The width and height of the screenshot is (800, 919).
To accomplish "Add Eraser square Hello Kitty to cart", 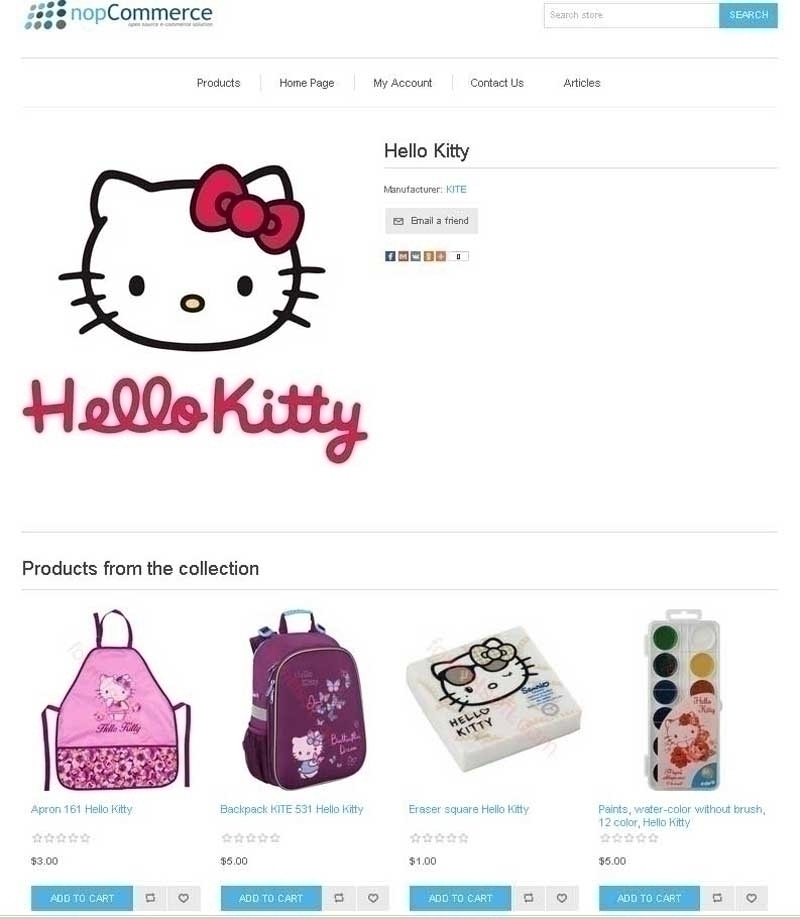I will point(460,897).
